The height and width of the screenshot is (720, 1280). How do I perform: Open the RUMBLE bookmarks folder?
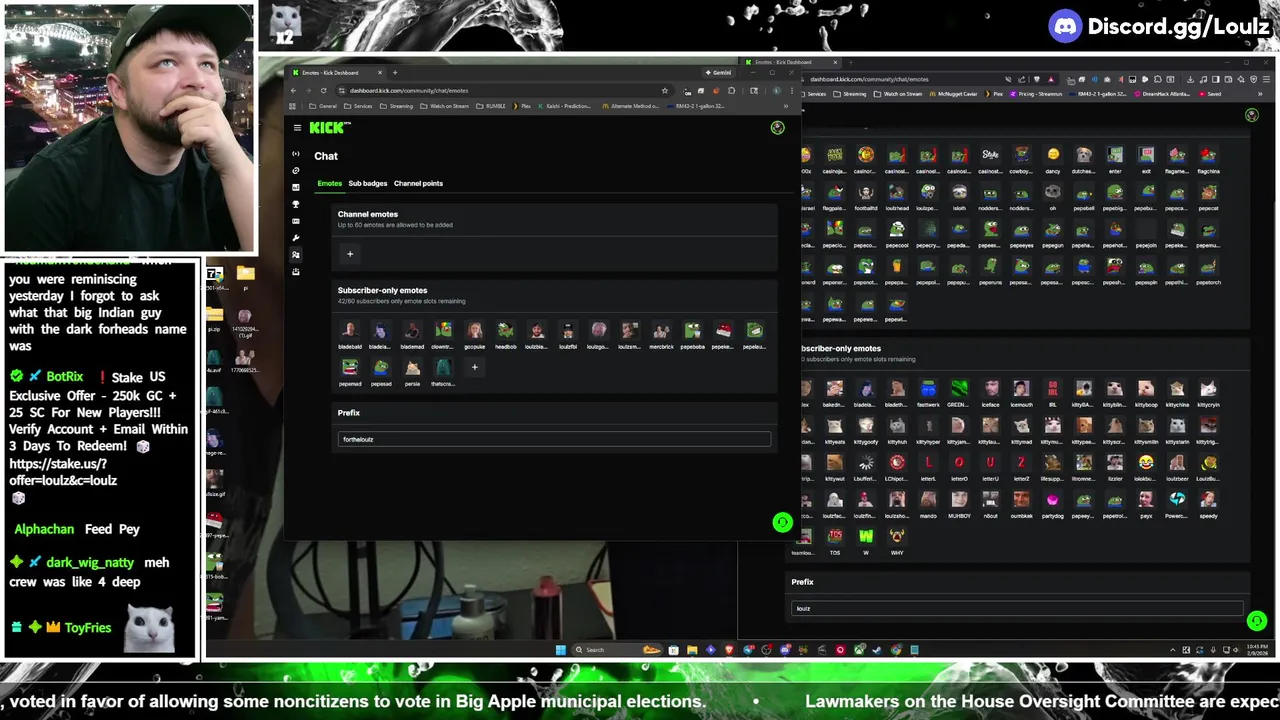coord(491,106)
